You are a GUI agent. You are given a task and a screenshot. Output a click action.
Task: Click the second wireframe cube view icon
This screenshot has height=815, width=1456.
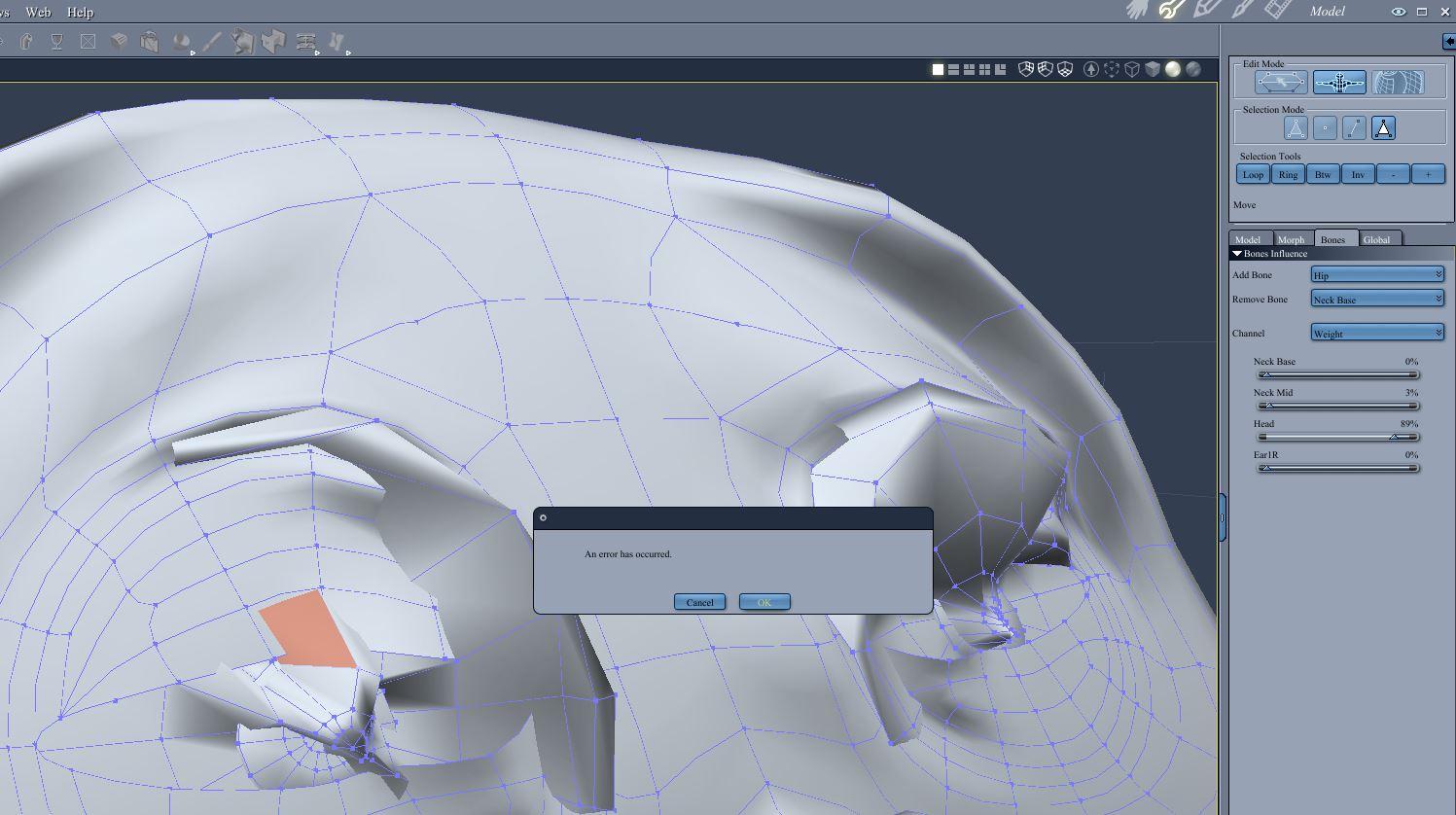coord(1046,69)
